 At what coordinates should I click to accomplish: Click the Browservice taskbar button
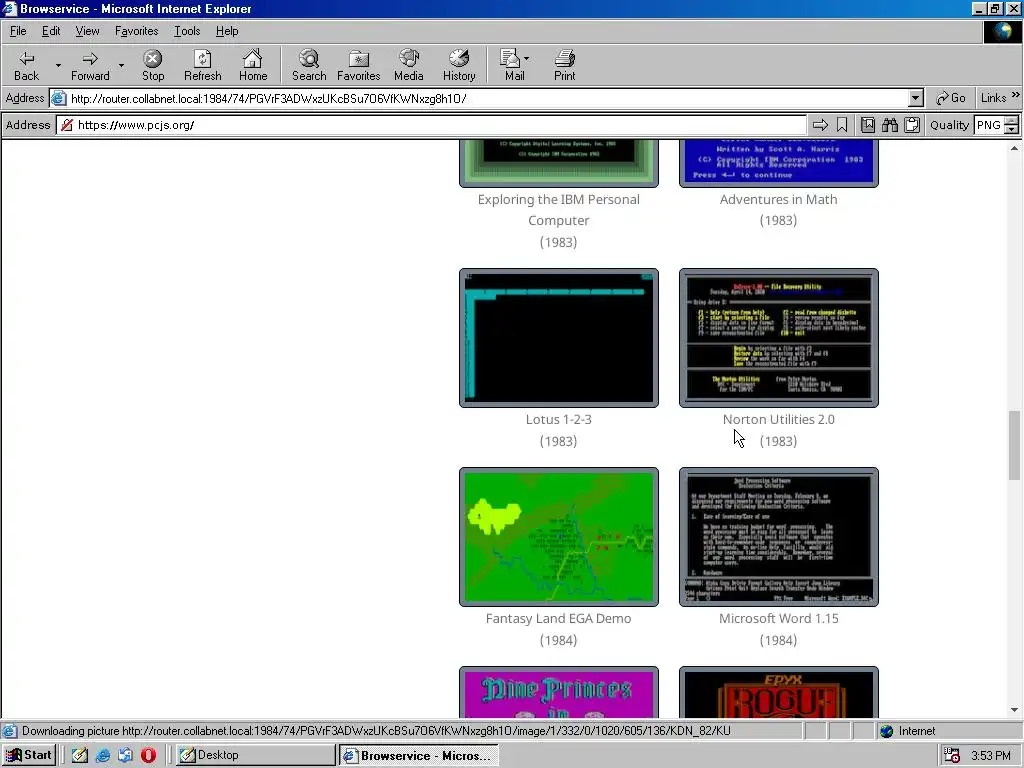pyautogui.click(x=419, y=756)
